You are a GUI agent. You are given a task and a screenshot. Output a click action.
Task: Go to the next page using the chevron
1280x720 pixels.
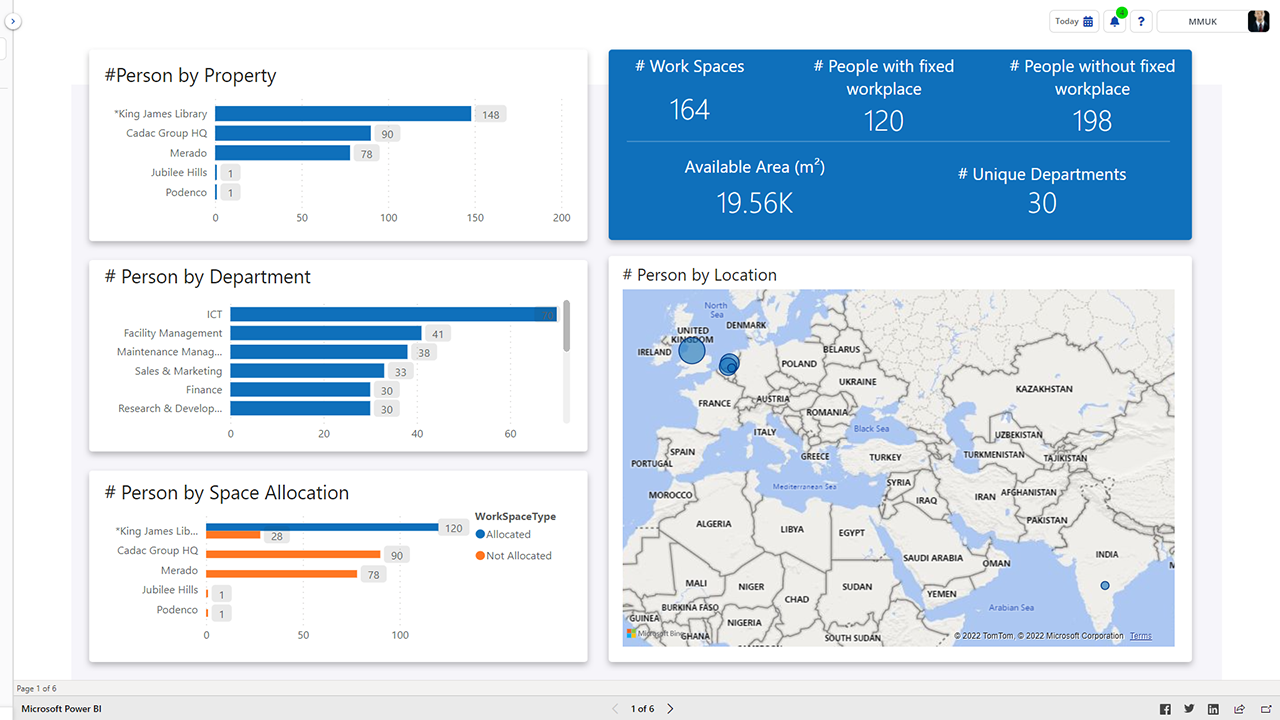coord(670,708)
